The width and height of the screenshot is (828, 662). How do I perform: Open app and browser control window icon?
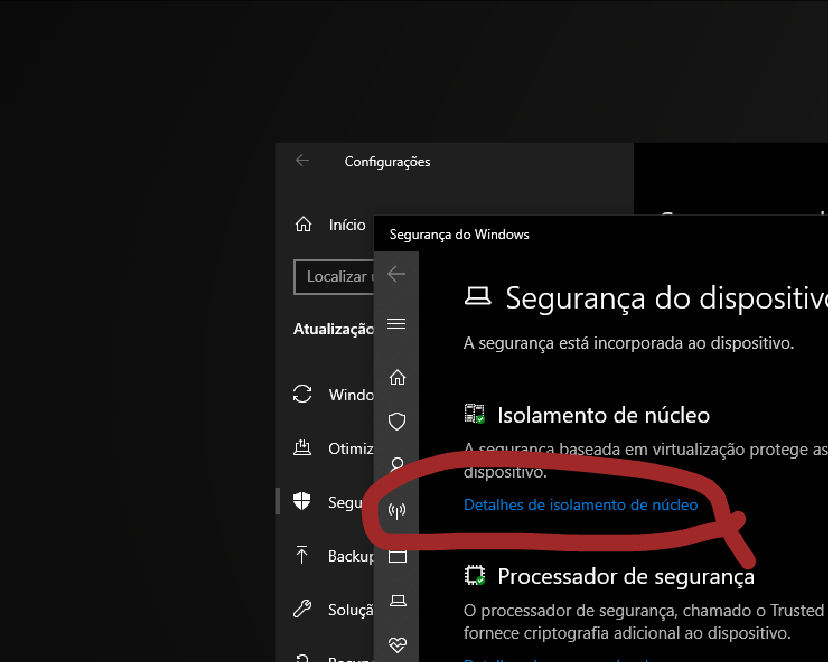tap(398, 556)
